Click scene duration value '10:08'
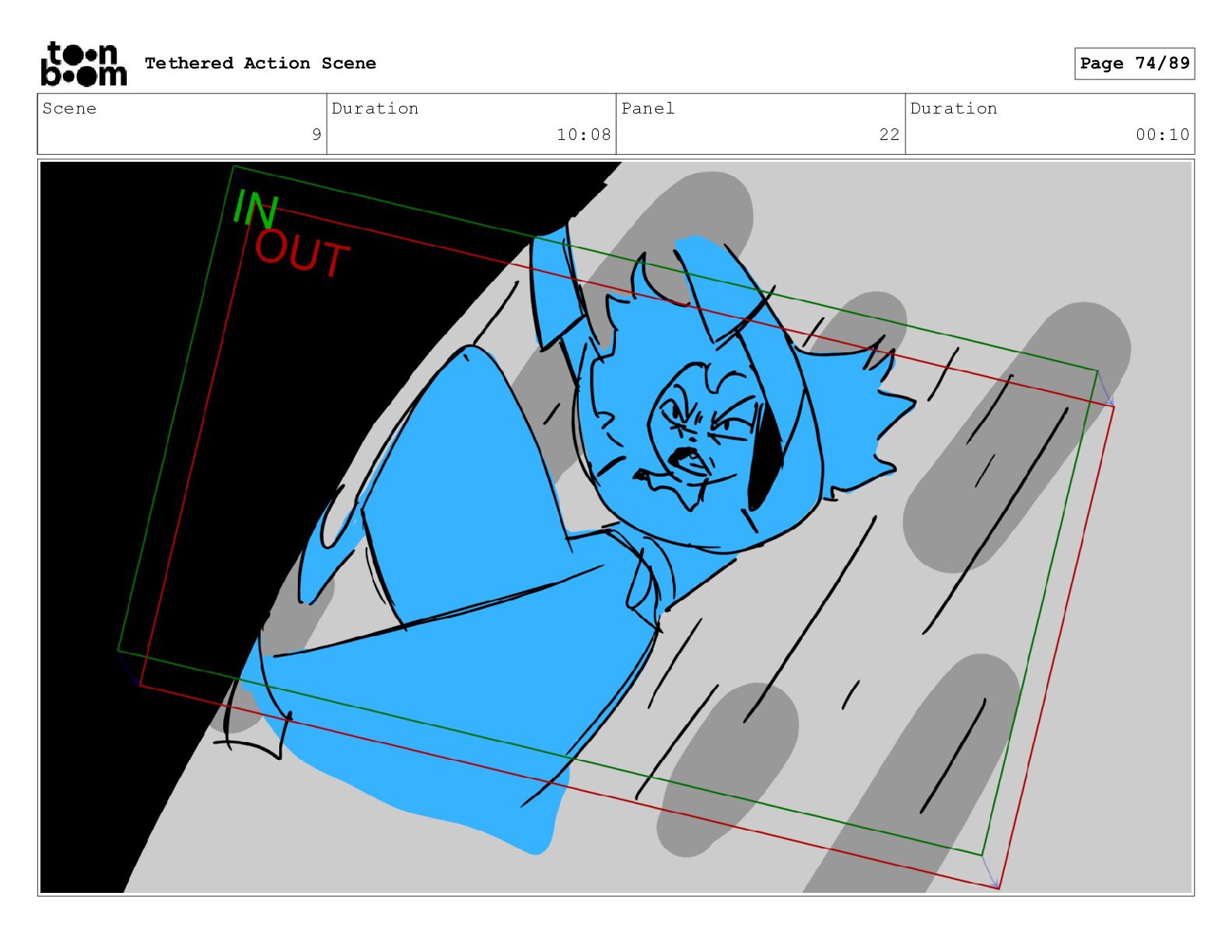Viewport: 1232px width, 952px height. (583, 135)
